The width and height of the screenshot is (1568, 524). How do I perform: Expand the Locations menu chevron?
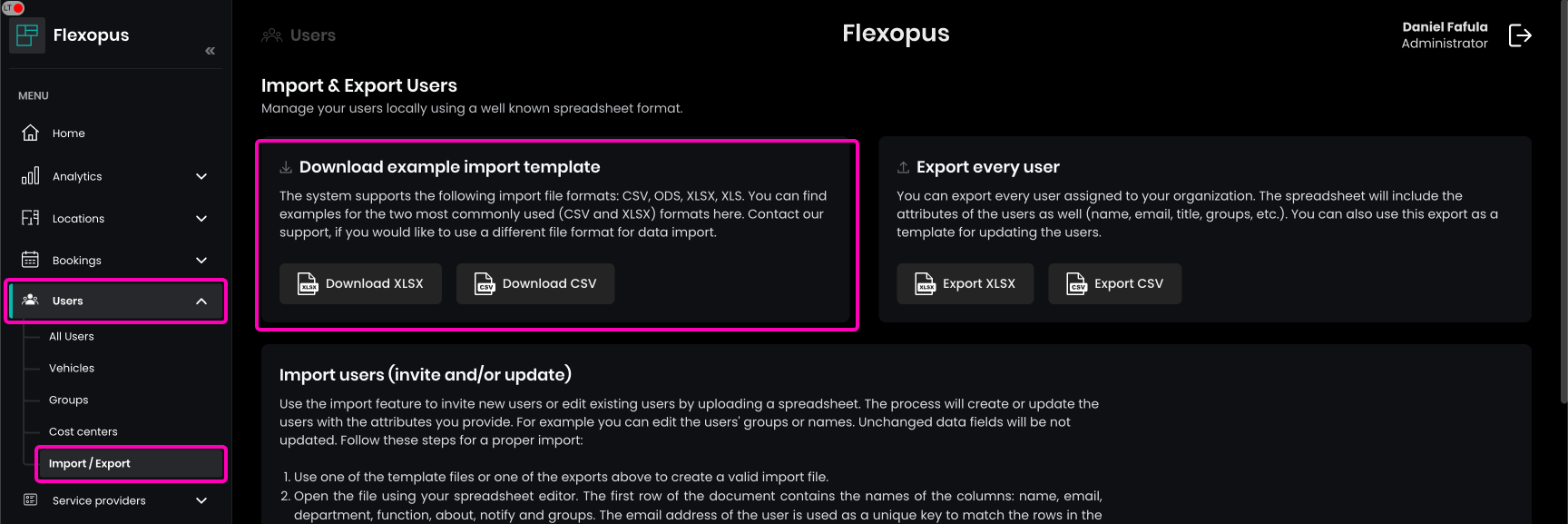pyautogui.click(x=201, y=218)
